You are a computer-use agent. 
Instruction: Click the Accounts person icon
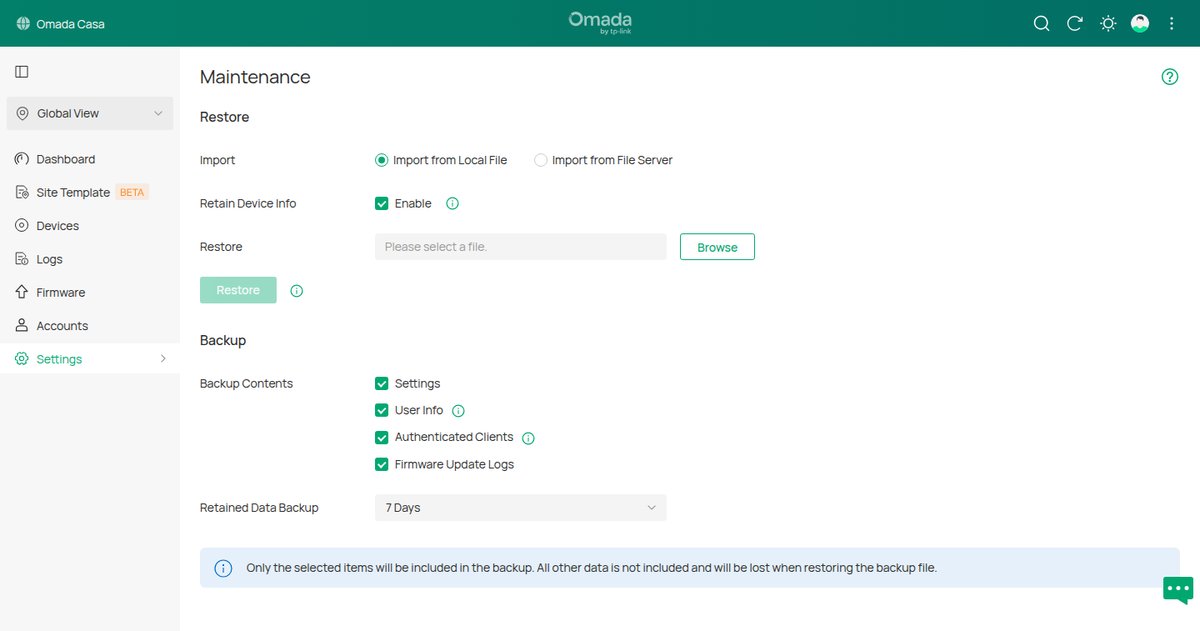[22, 326]
